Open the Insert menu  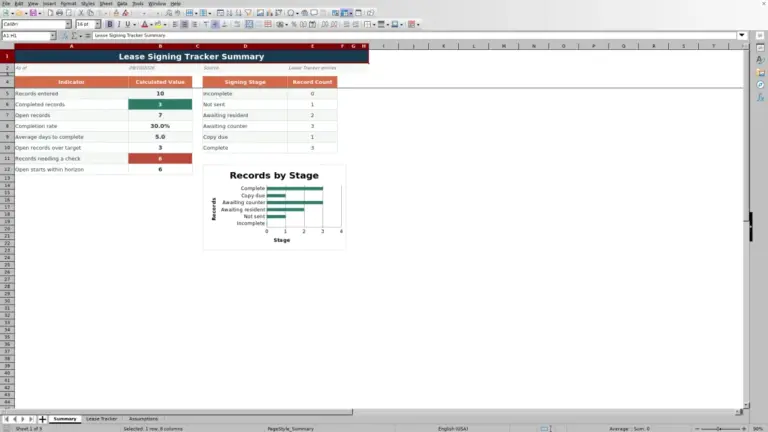tap(49, 3)
